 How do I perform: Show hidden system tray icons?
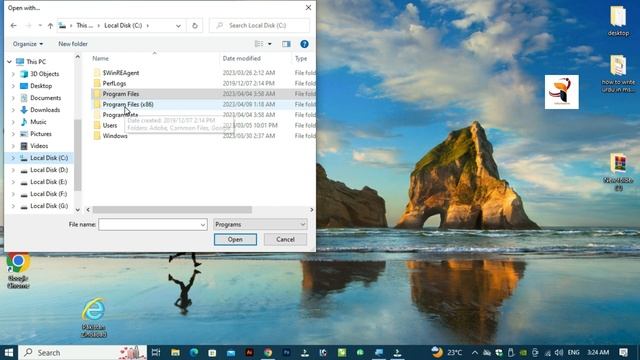coord(474,352)
